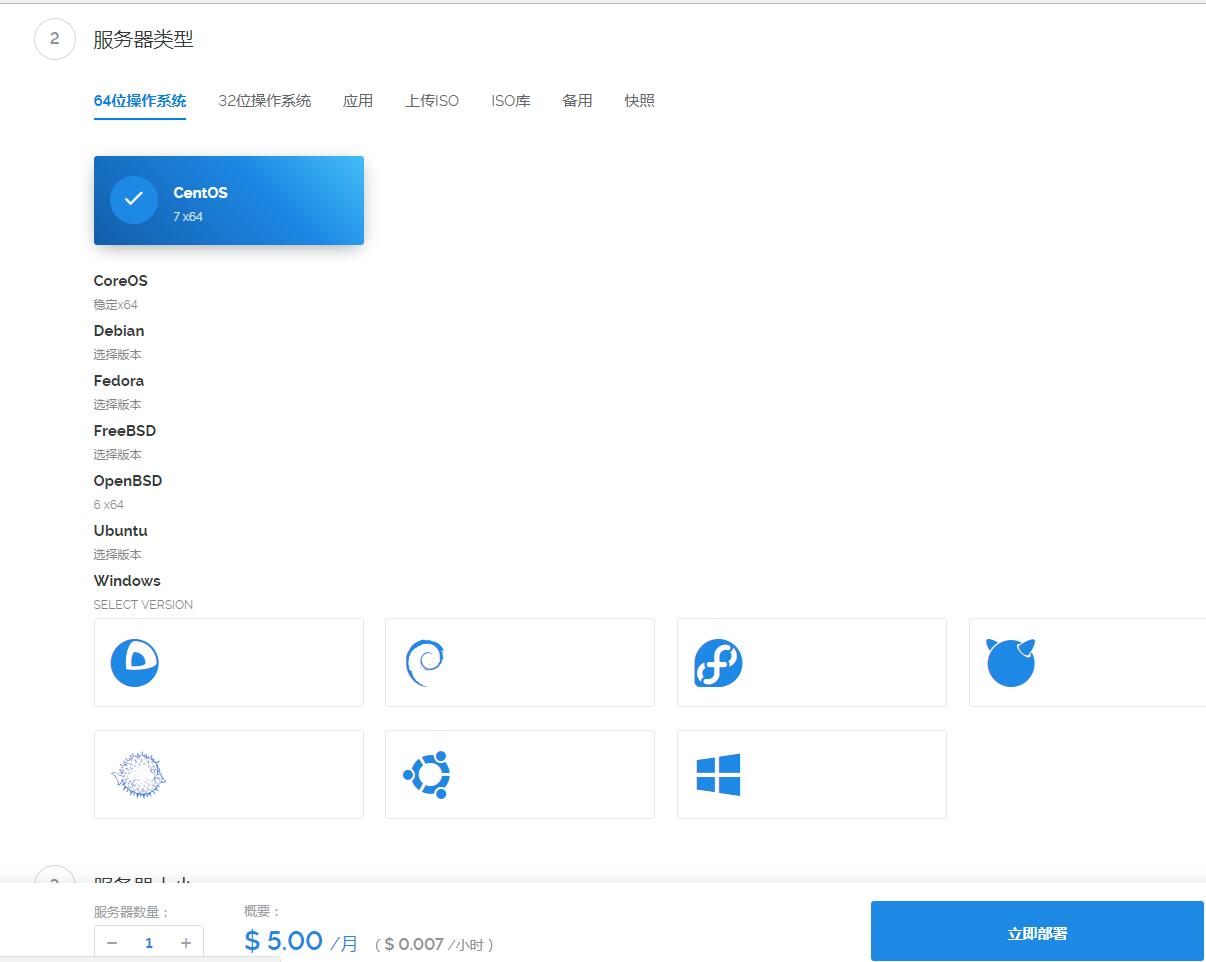Click the Ubuntu text label
The height and width of the screenshot is (962, 1206).
tap(121, 531)
